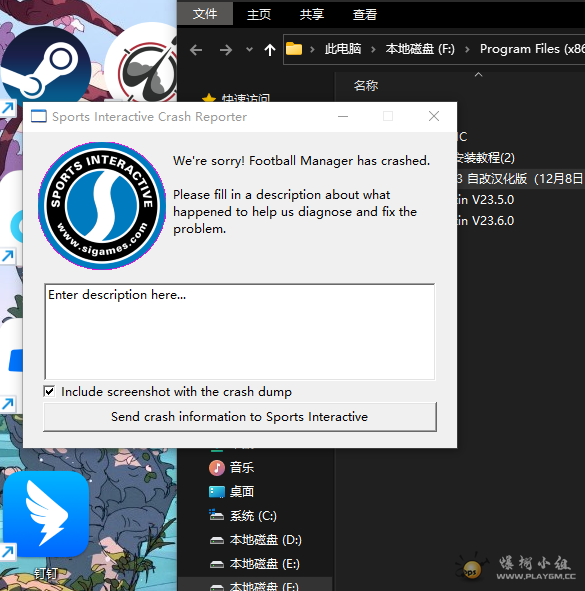
Task: Go forward in Explorer navigation
Action: point(226,49)
